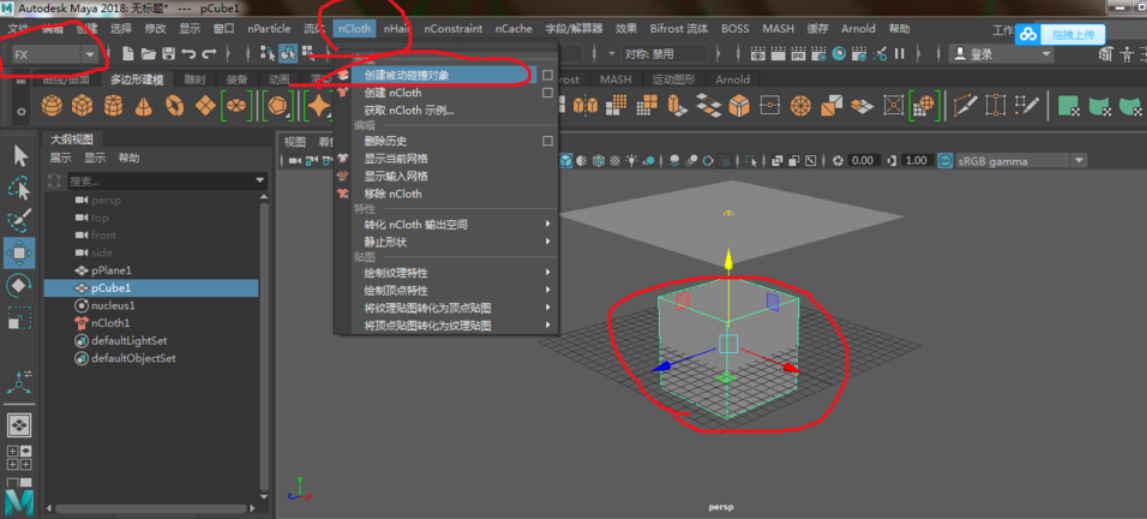Click the Multi-Cut tool shelf icon
The image size is (1147, 519).
coord(965,106)
